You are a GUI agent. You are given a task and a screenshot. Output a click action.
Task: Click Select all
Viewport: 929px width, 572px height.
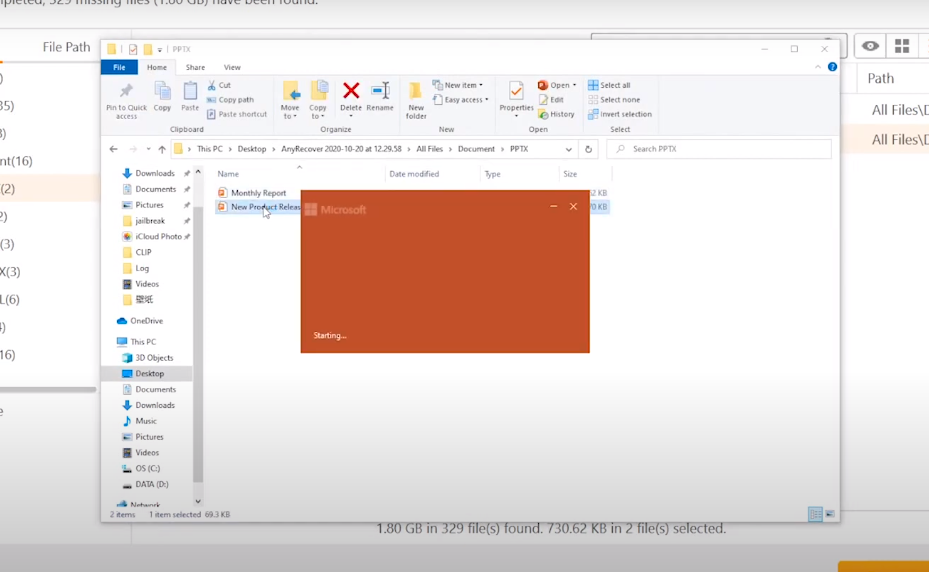point(609,85)
